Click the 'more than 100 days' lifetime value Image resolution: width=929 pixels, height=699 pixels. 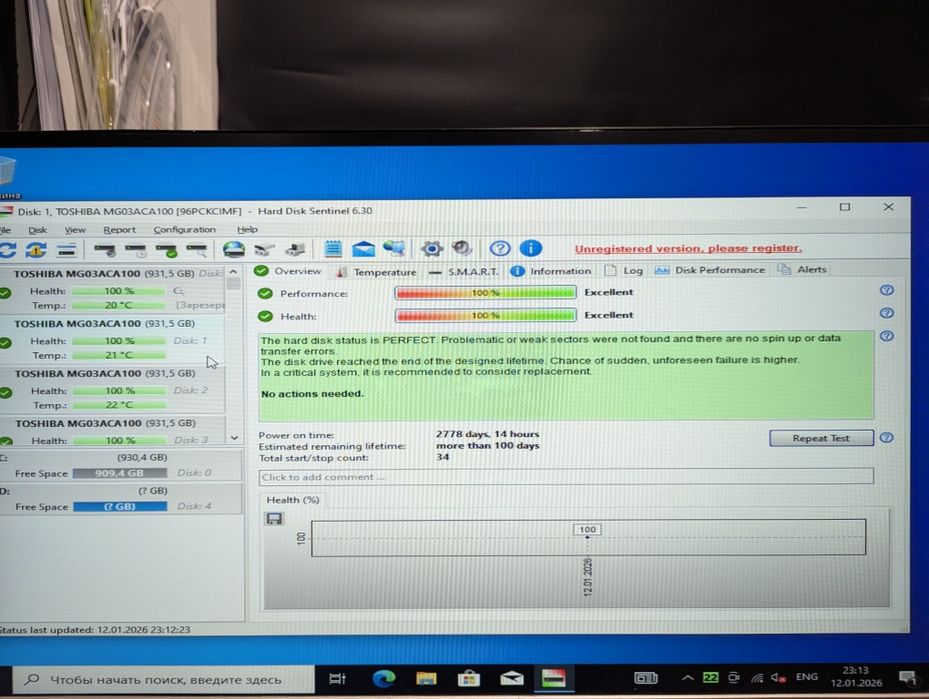(x=488, y=445)
